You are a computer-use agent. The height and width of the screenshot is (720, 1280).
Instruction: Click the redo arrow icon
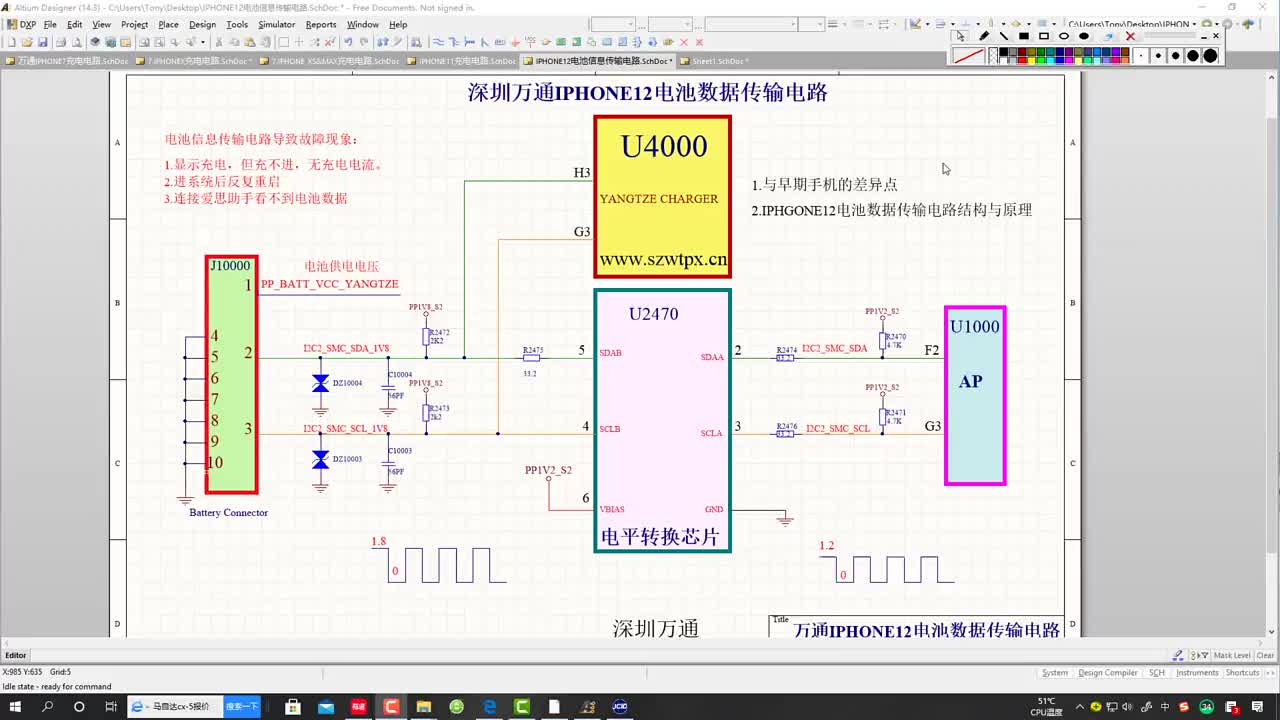(364, 42)
